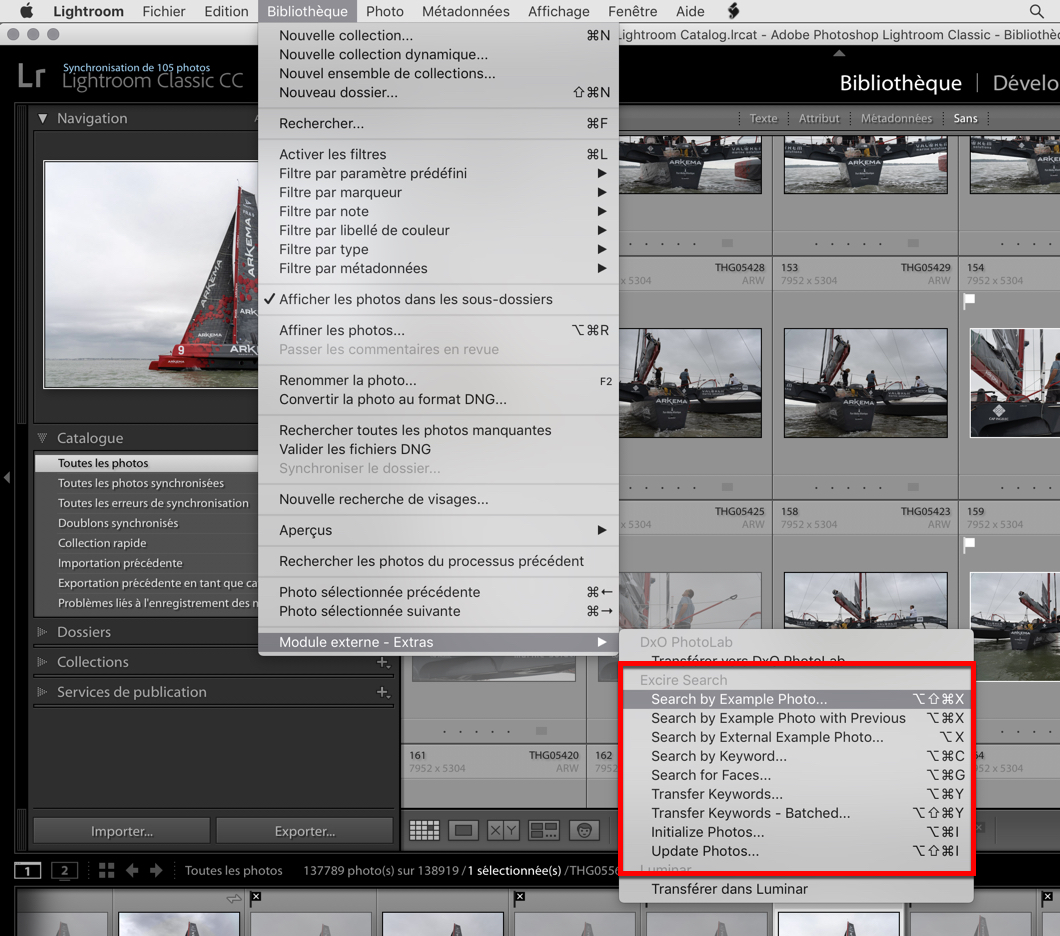Expand the Dossiers panel
The image size is (1060, 936).
pyautogui.click(x=43, y=632)
